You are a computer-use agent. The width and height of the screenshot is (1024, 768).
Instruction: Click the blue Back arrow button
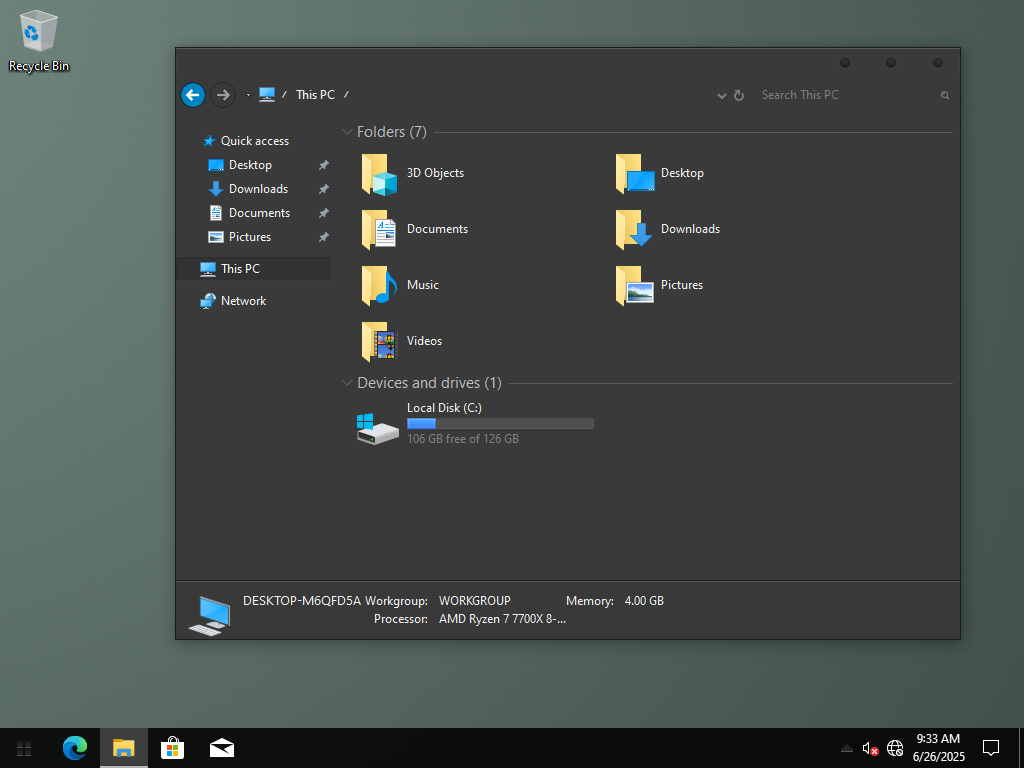click(x=193, y=95)
